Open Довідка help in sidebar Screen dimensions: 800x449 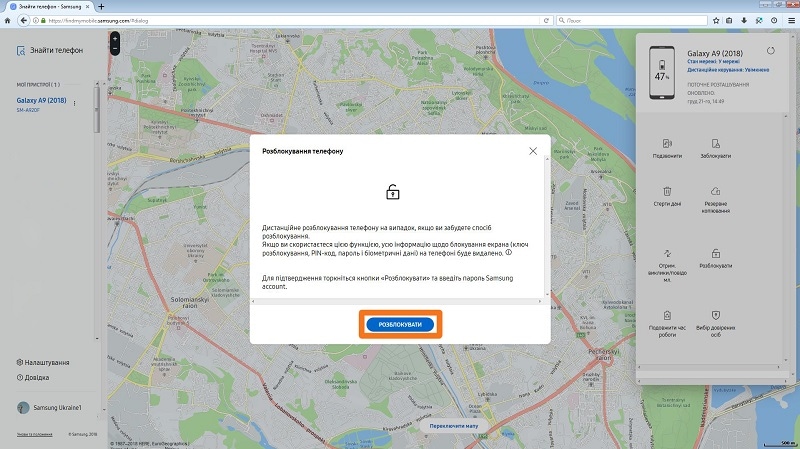coord(33,378)
